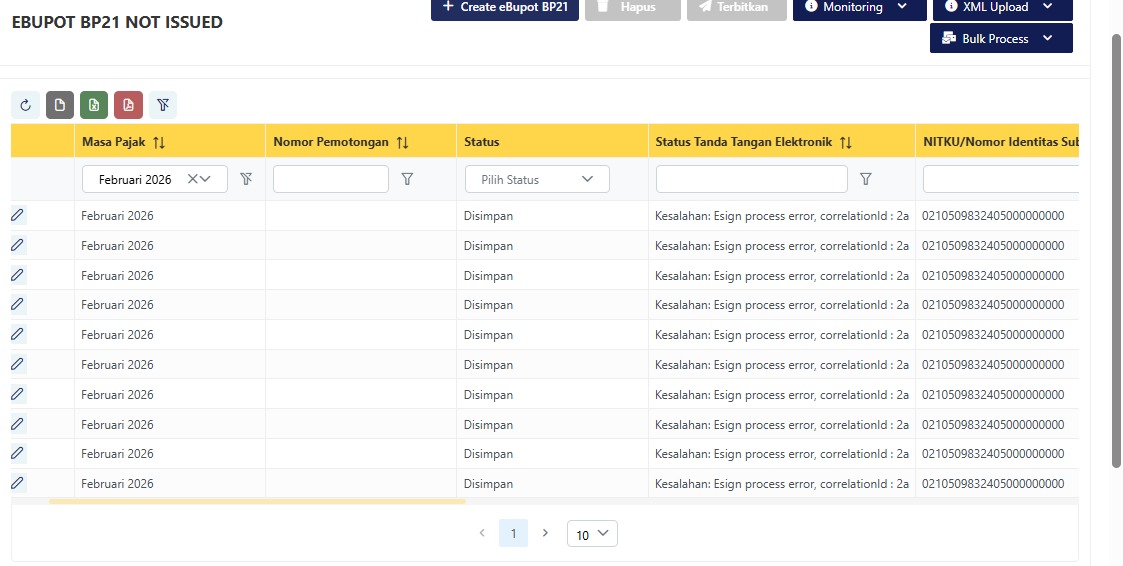The image size is (1123, 566).
Task: Expand the Bulk Process dropdown button
Action: tap(1001, 38)
